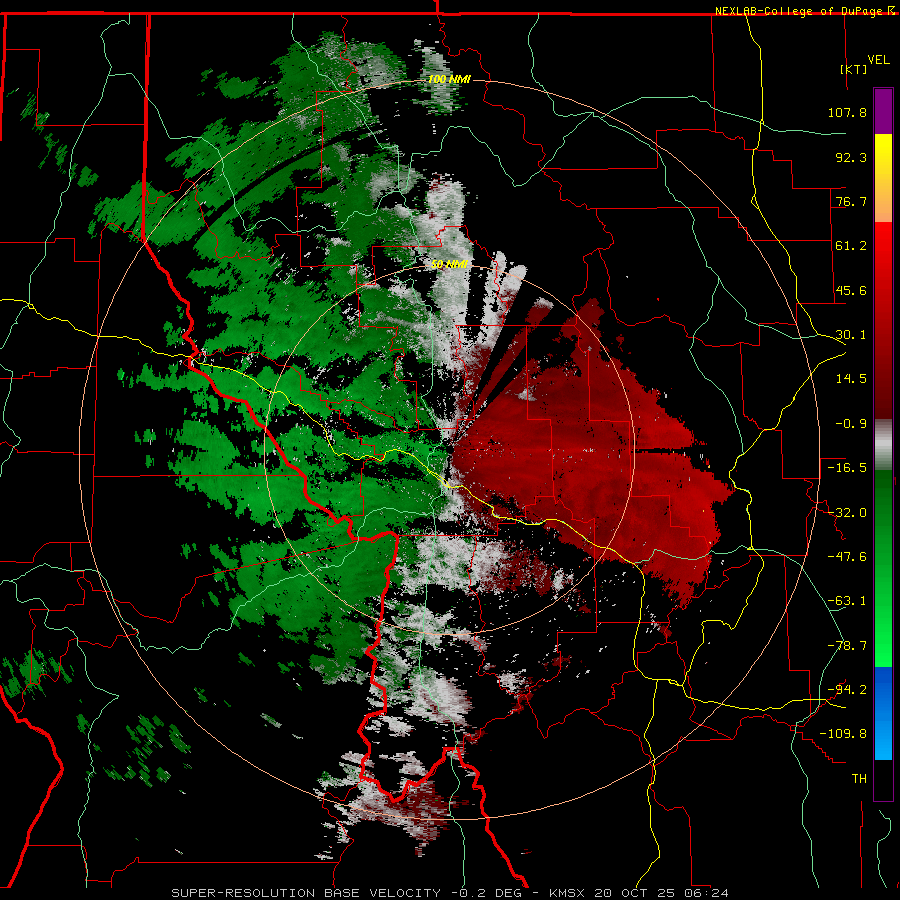Viewport: 900px width, 900px height.
Task: Click the 100 NMI range ring label
Action: (x=449, y=79)
